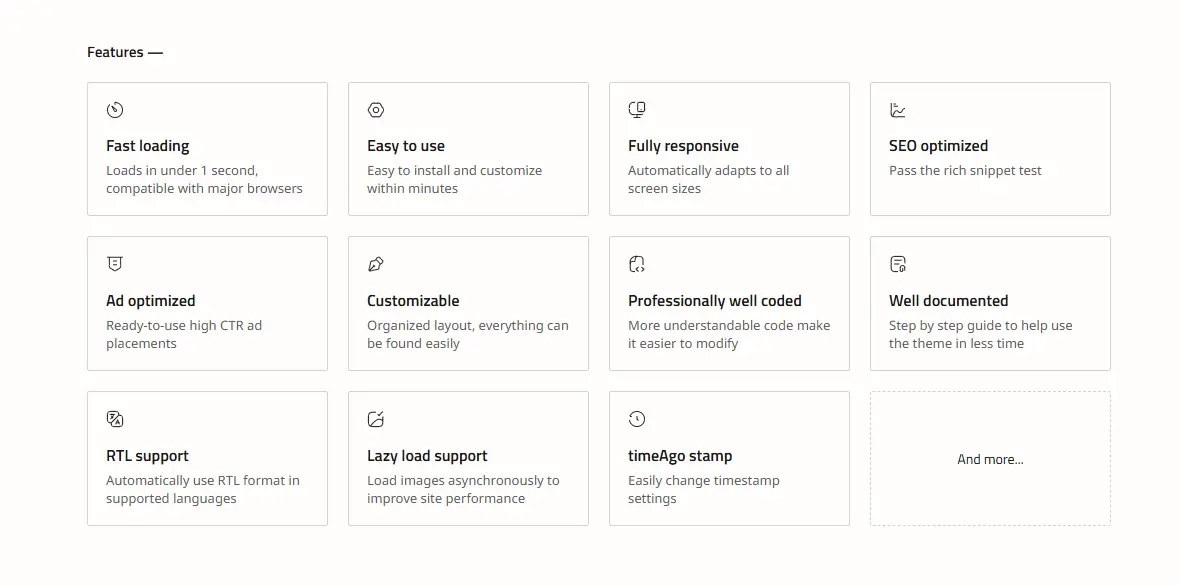Click the RTL support heading
The width and height of the screenshot is (1180, 586).
(148, 456)
